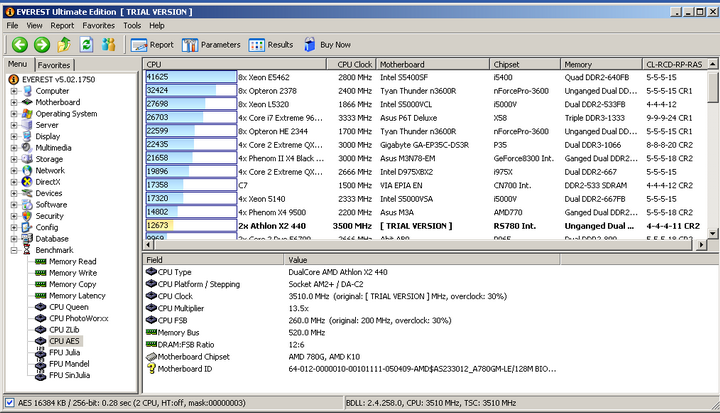Select the DirectX icon in tree
The image size is (720, 413).
click(27, 182)
